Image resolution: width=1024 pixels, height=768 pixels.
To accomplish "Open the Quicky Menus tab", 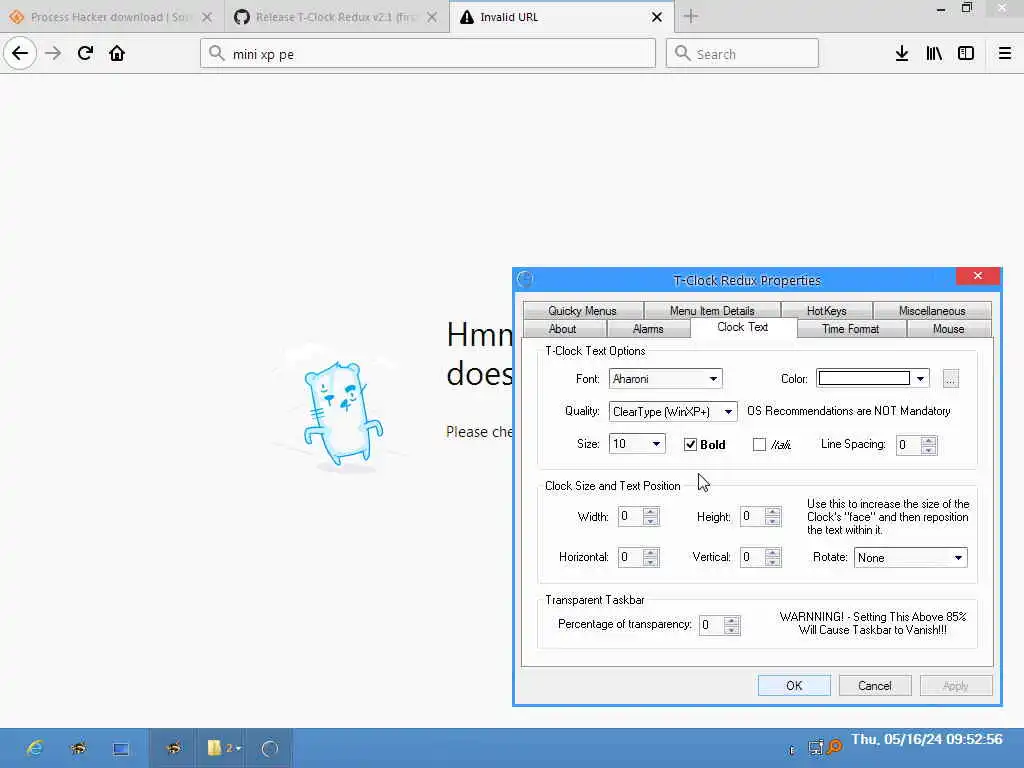I will (583, 310).
